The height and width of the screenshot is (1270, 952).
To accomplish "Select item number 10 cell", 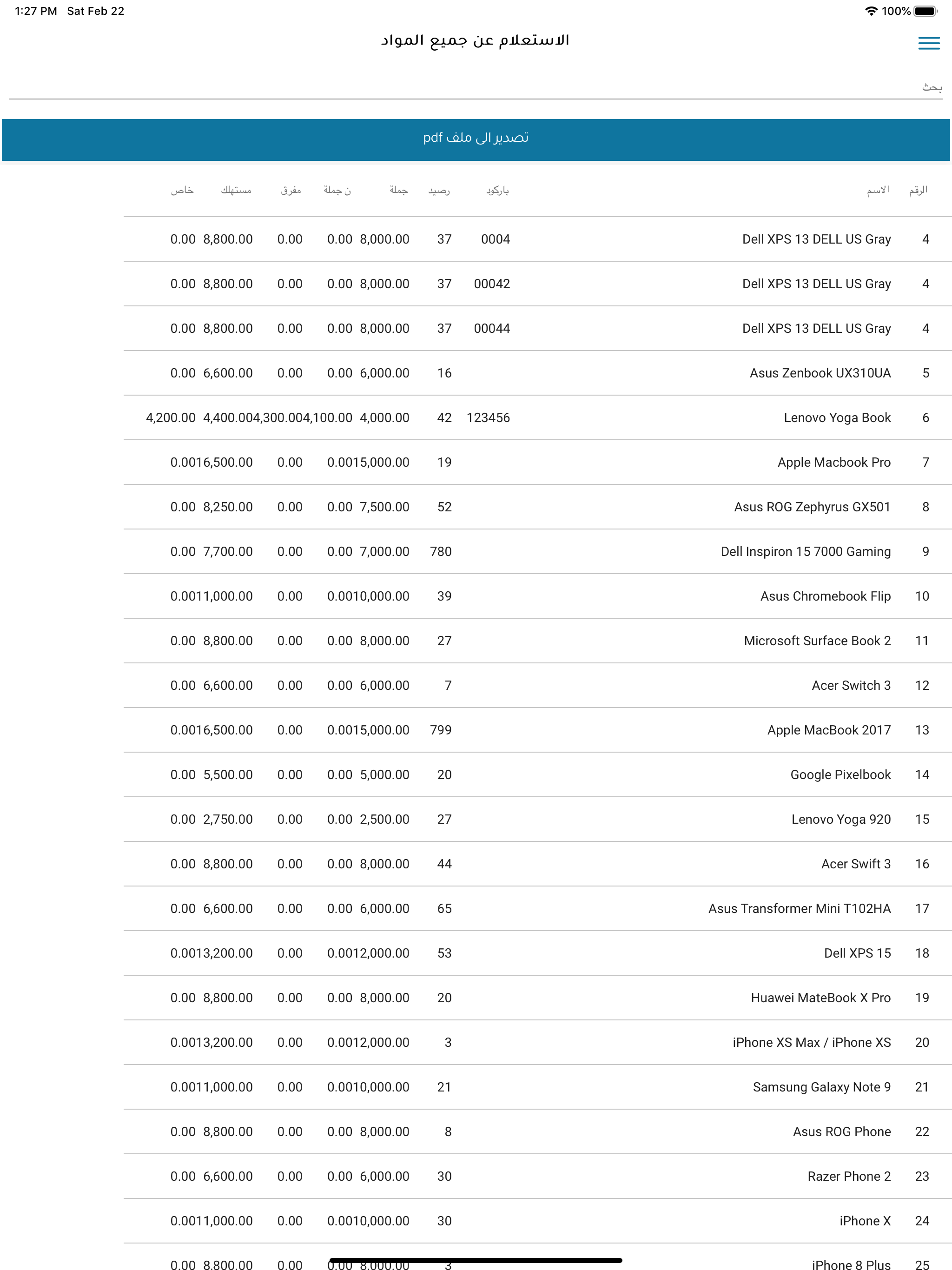I will point(922,596).
